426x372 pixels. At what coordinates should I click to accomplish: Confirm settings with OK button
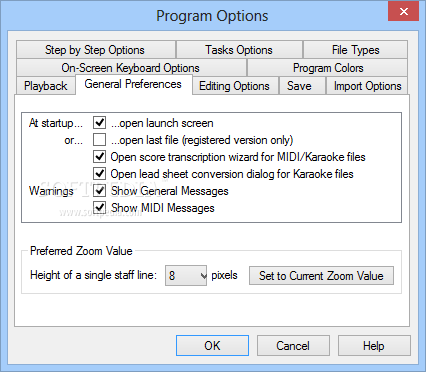click(212, 346)
